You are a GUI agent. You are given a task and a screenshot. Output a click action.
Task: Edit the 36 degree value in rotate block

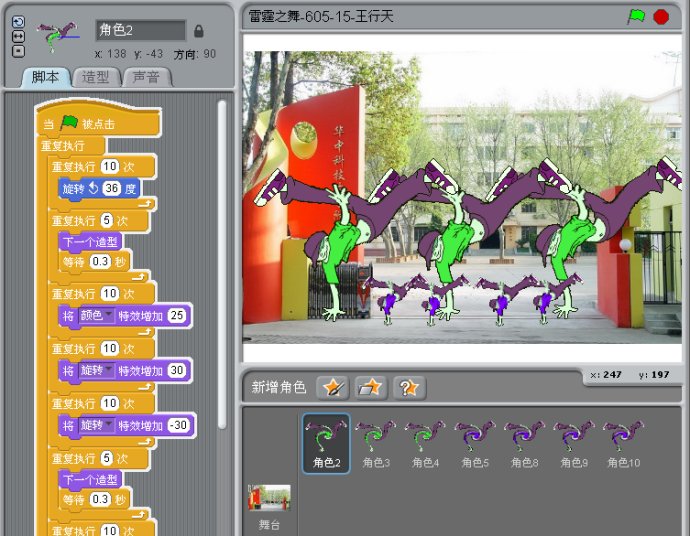click(111, 188)
